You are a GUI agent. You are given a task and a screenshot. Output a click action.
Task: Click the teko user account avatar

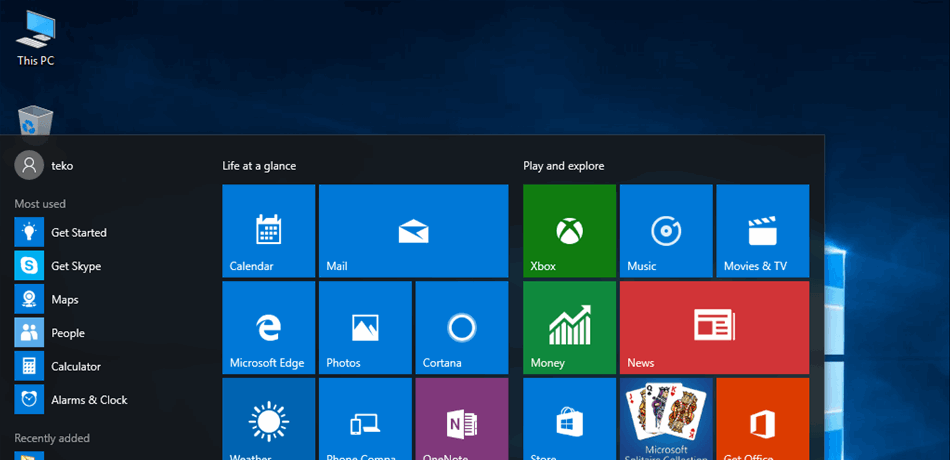tap(29, 165)
